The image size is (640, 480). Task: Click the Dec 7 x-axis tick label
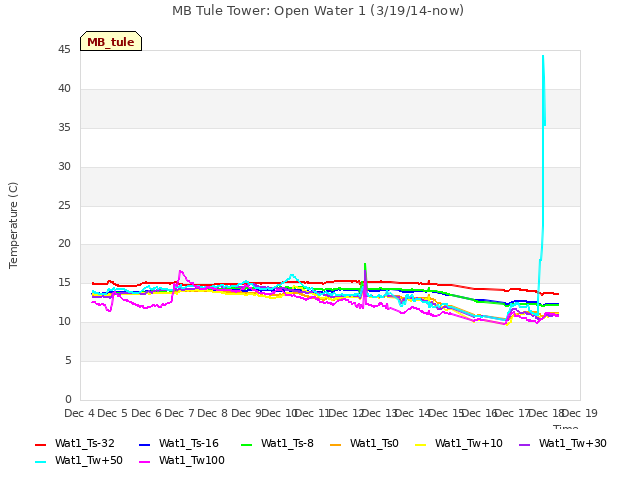(179, 413)
